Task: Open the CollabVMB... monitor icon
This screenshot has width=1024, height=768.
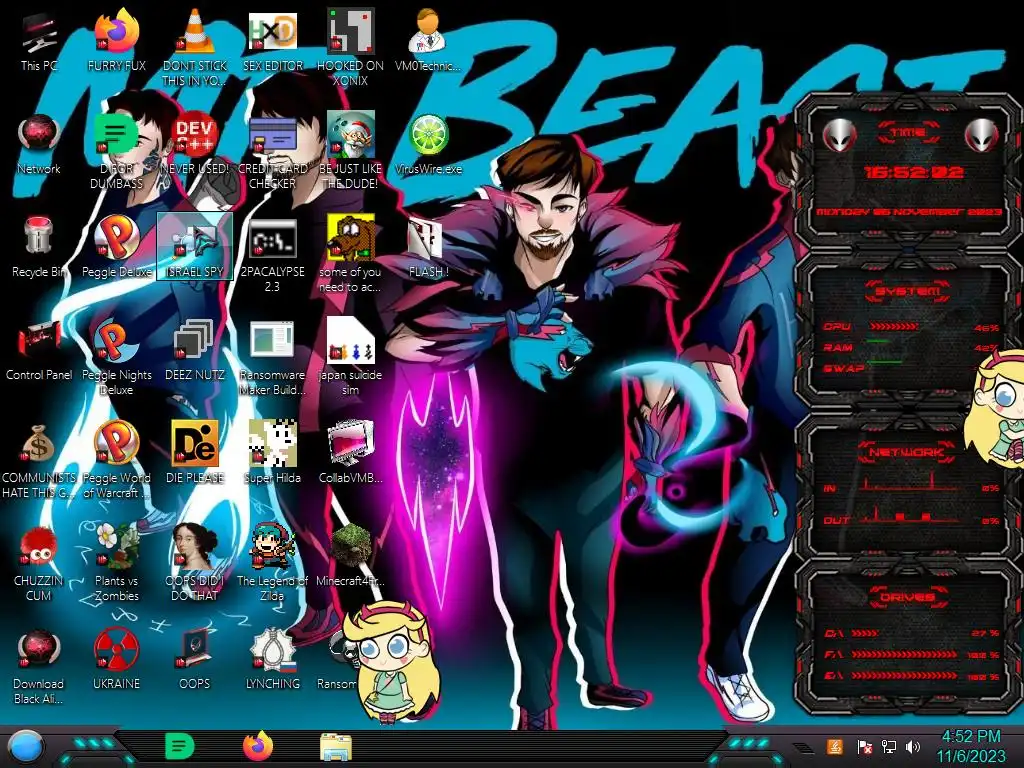Action: coord(351,453)
